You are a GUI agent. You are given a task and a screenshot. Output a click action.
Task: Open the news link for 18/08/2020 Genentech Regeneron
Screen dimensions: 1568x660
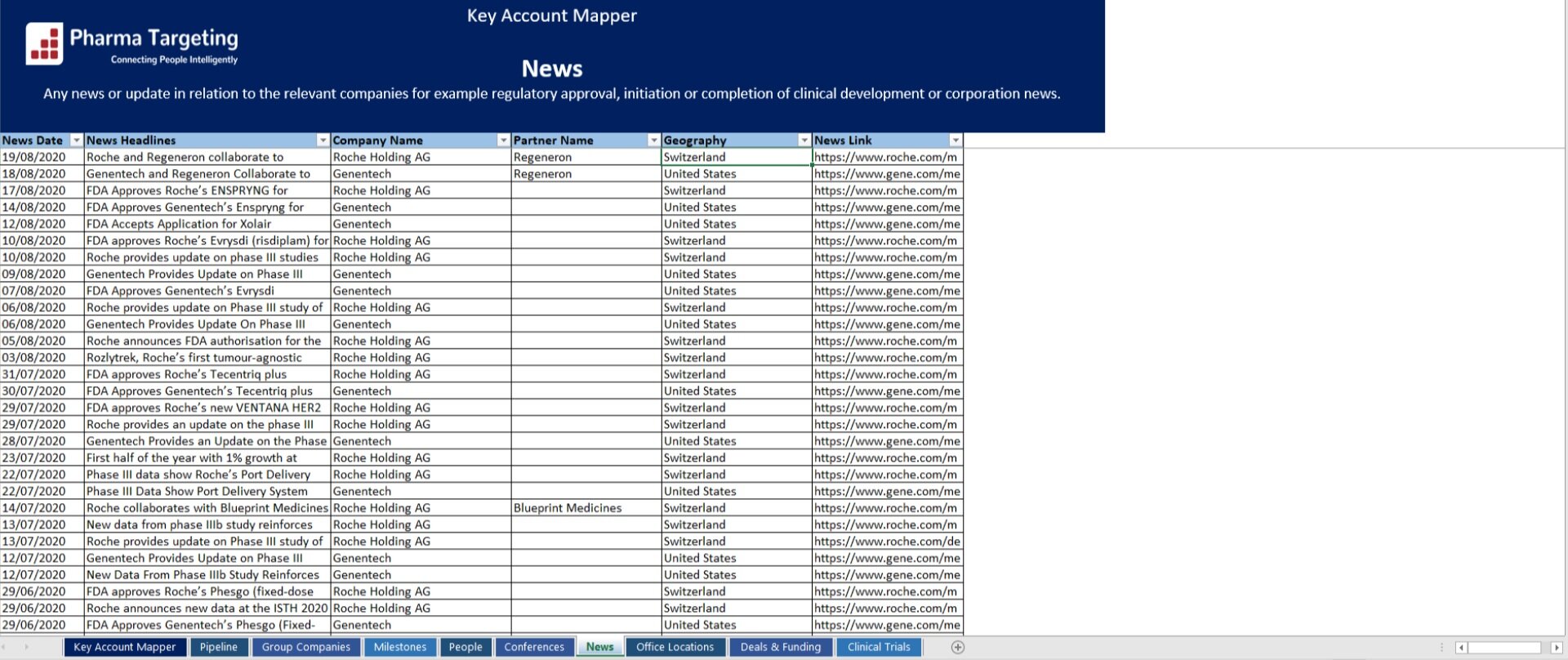click(888, 174)
